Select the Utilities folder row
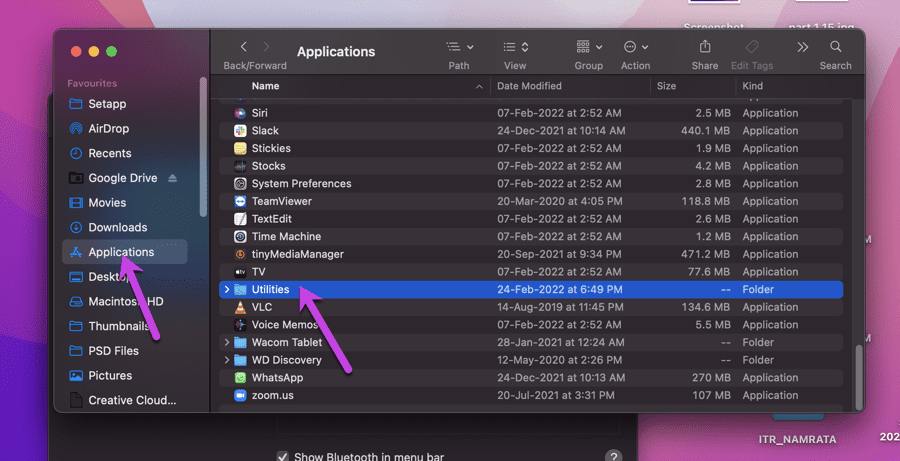This screenshot has width=900, height=461. 531,289
